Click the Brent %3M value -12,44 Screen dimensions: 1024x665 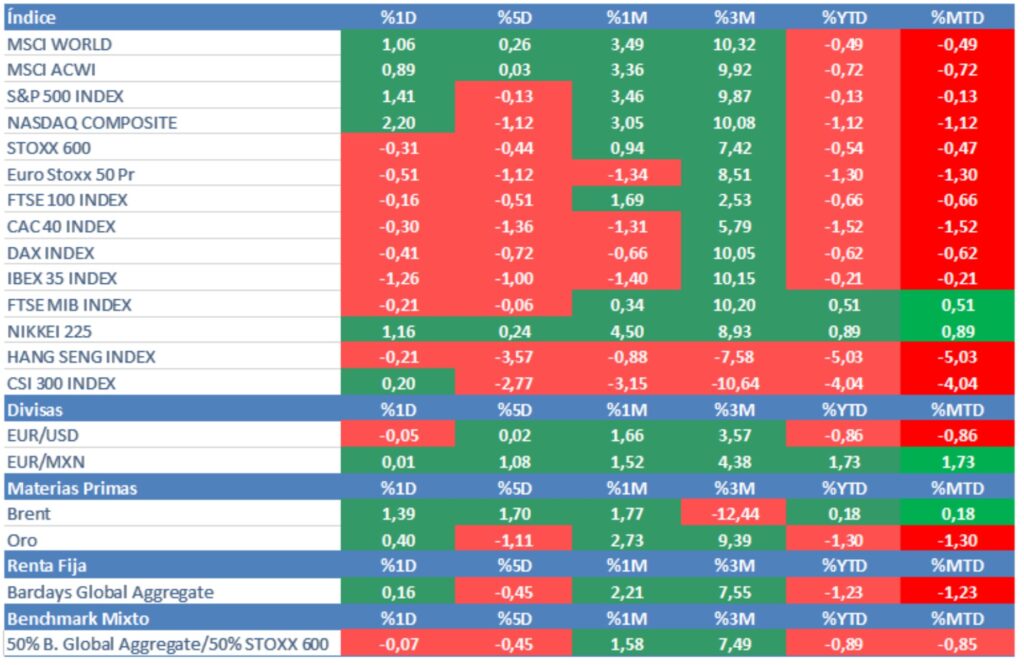point(735,513)
